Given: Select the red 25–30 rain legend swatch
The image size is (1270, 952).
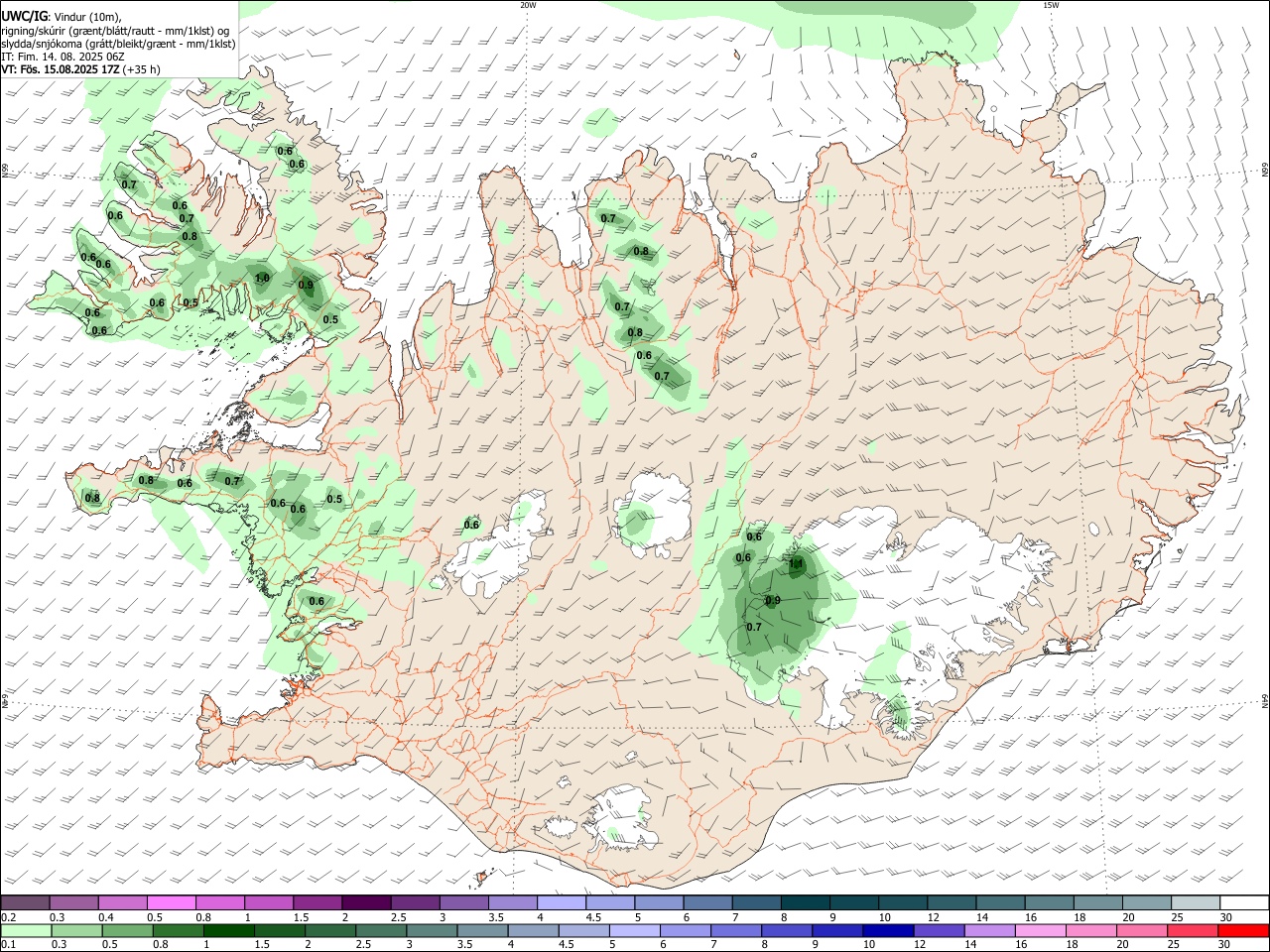Looking at the screenshot, I should [x=1195, y=931].
